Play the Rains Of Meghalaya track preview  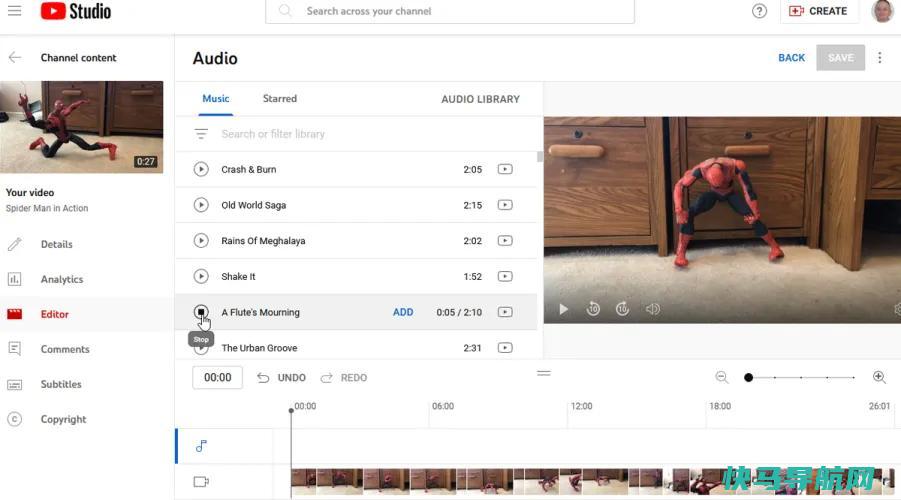(201, 240)
